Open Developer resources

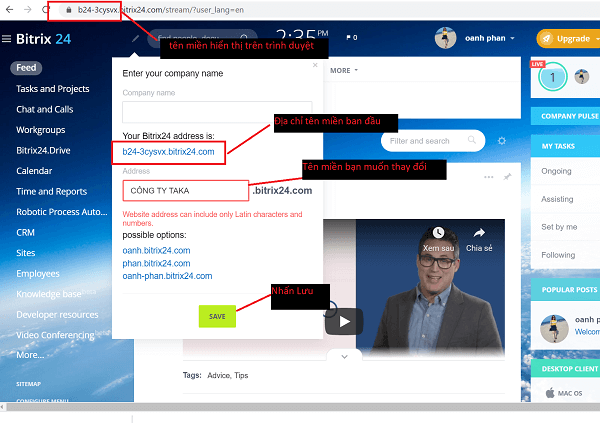(x=57, y=315)
